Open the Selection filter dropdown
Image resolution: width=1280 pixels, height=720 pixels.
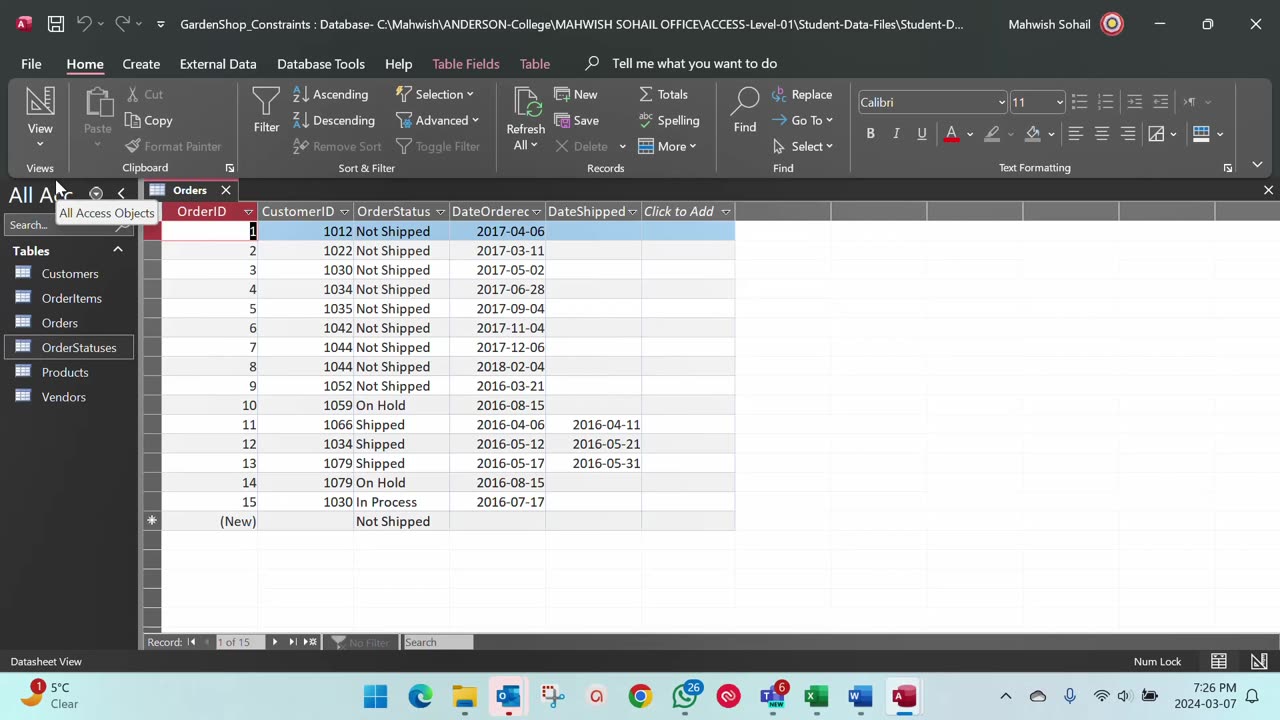(435, 94)
